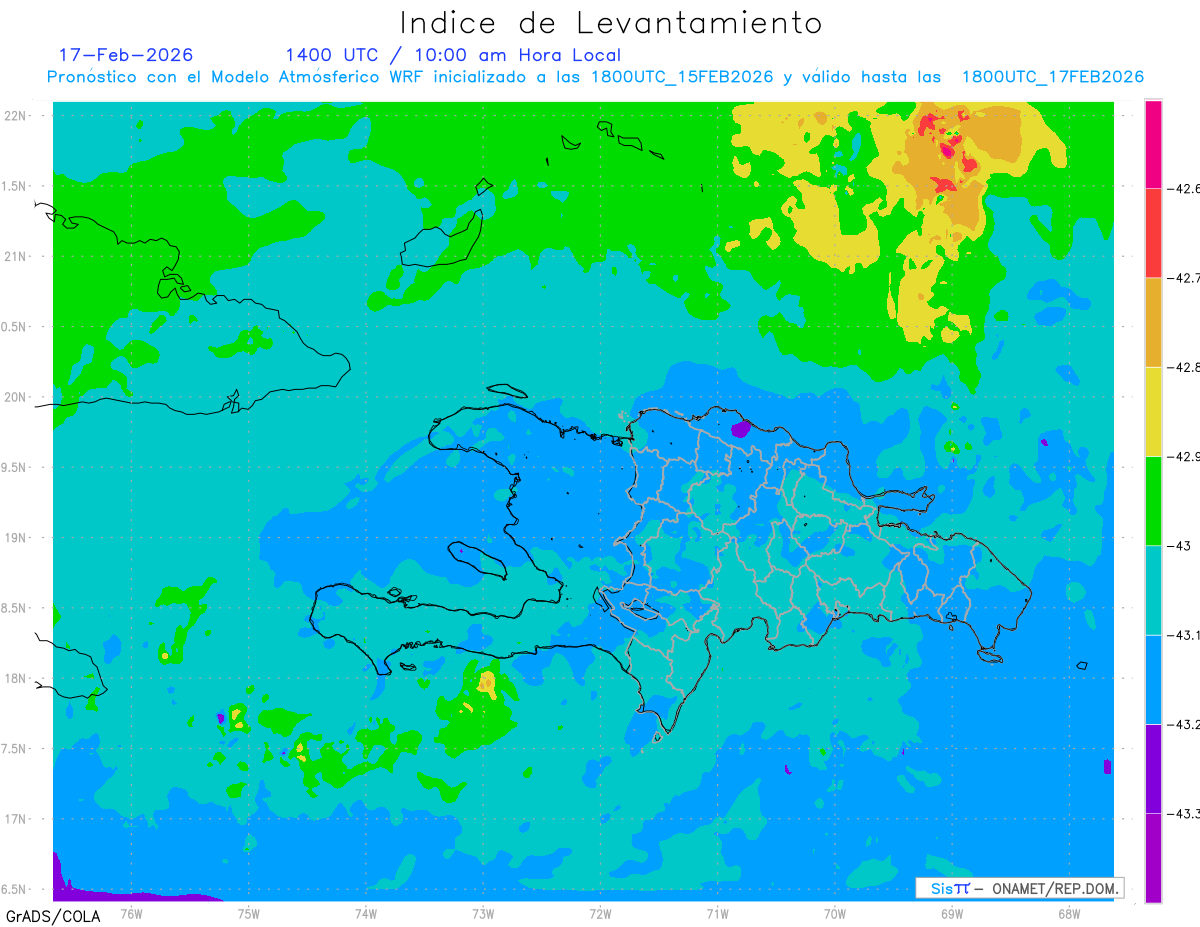The width and height of the screenshot is (1200, 927).
Task: Click latitude label '20N'
Action: tap(17, 397)
